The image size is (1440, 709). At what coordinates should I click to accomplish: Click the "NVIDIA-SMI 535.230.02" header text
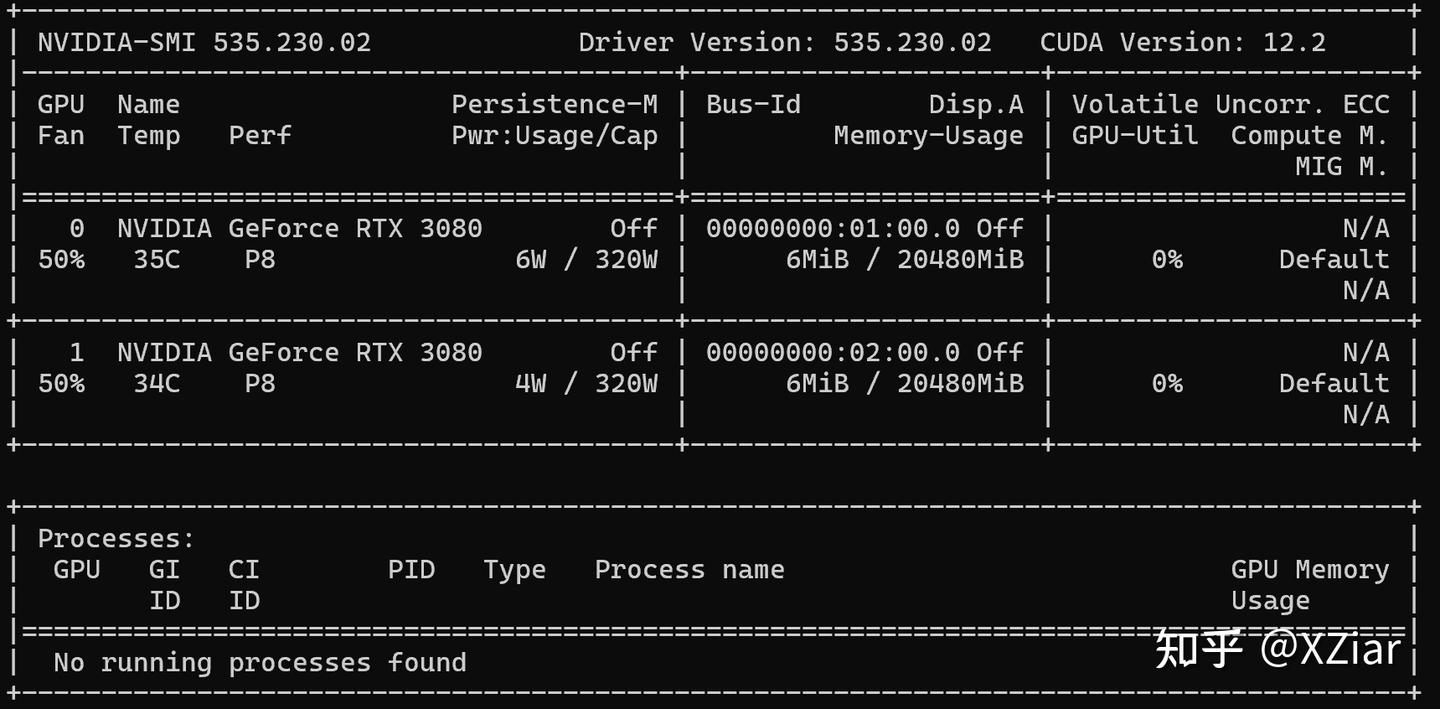[x=204, y=42]
